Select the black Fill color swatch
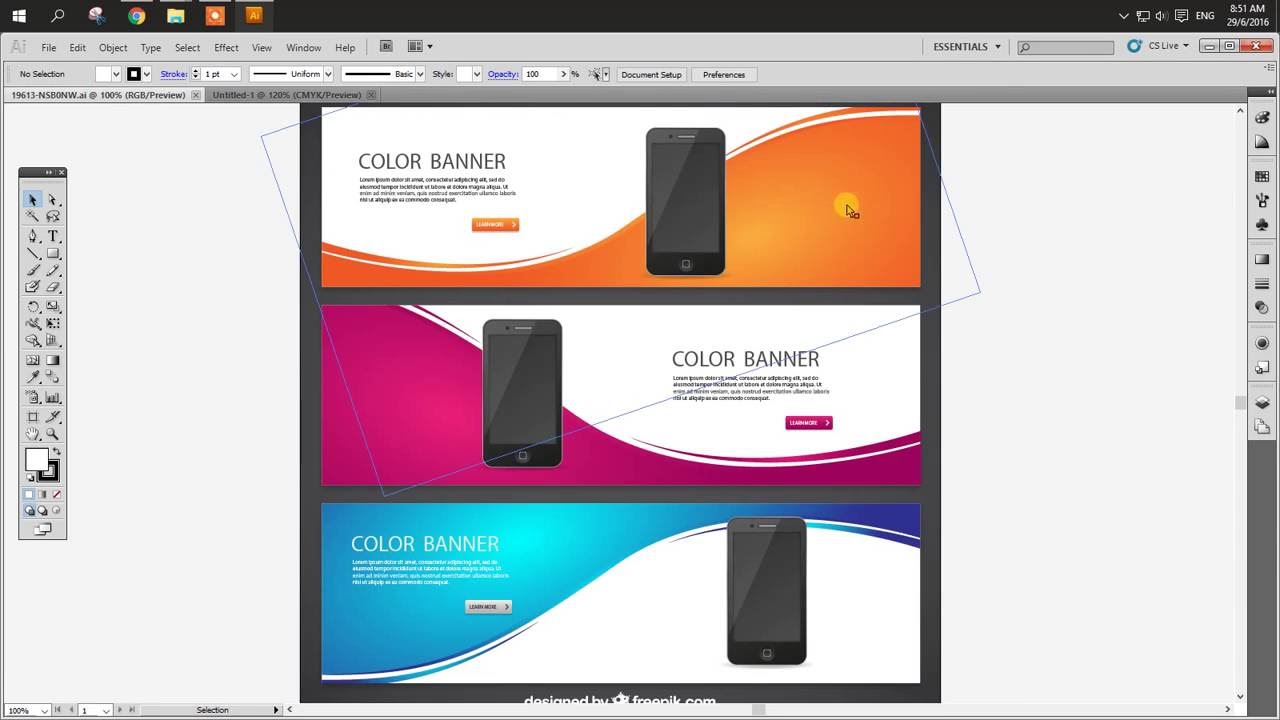 pos(134,74)
